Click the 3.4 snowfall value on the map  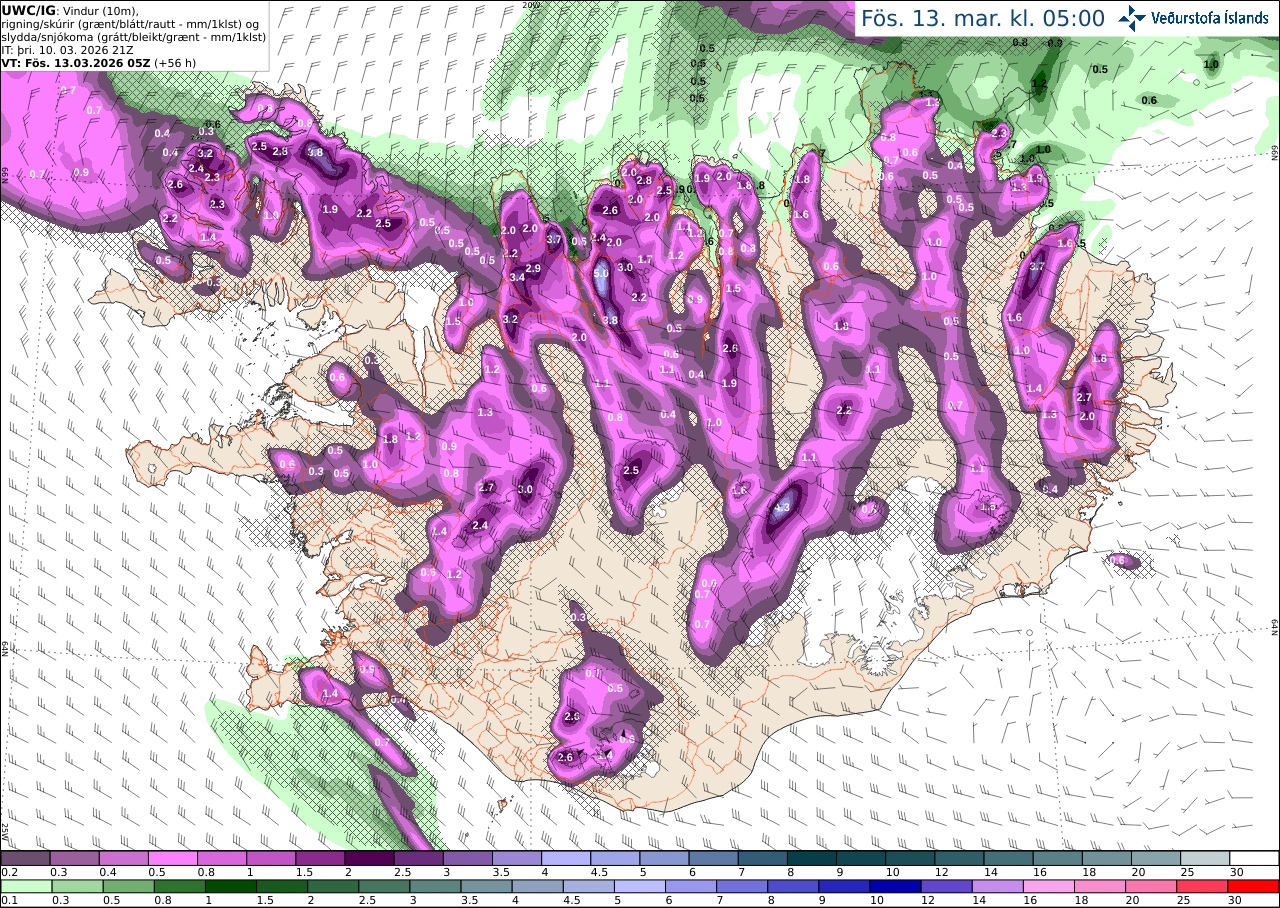(x=517, y=277)
